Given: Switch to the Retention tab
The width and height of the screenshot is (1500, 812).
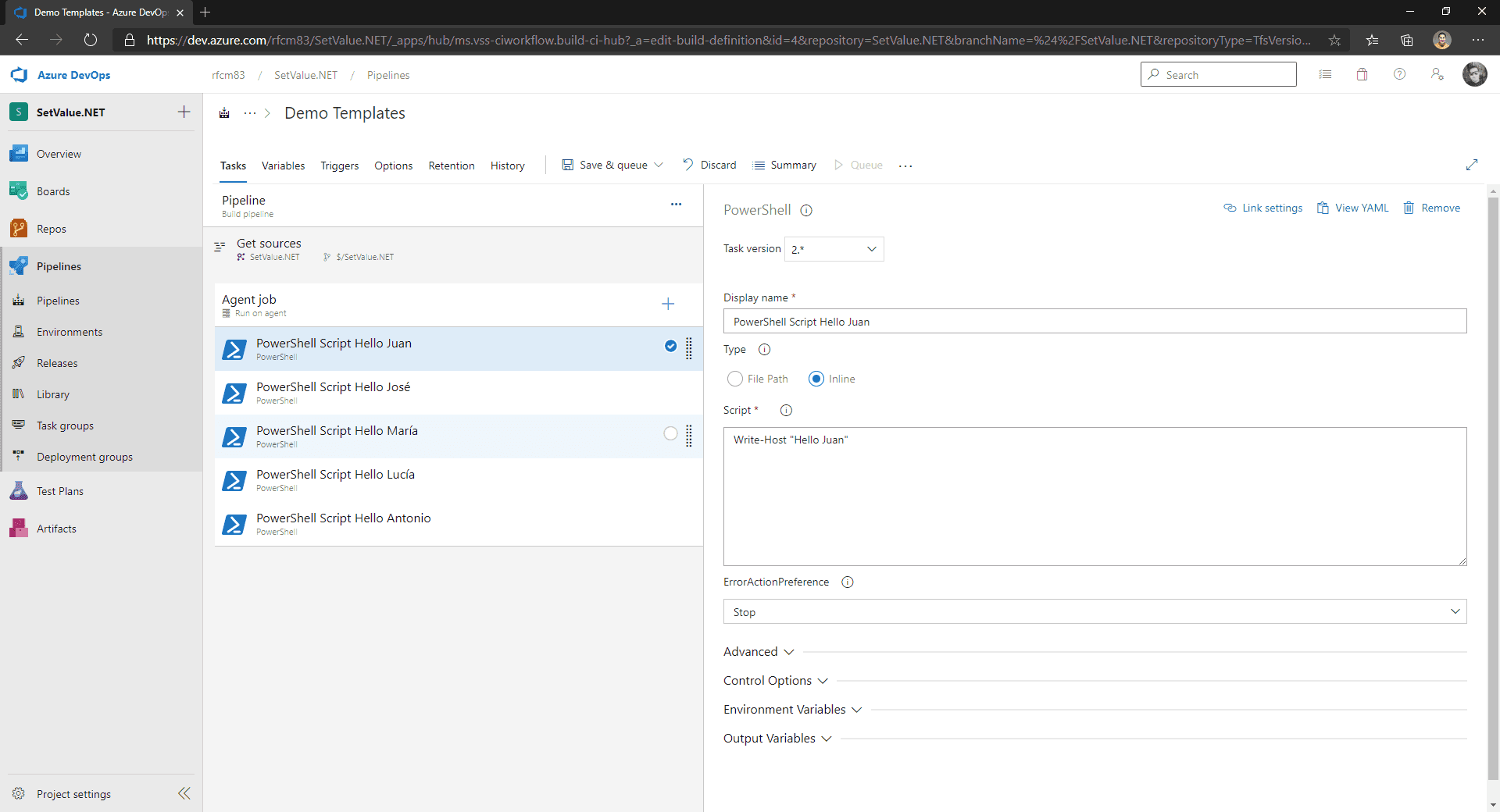Looking at the screenshot, I should (x=452, y=166).
